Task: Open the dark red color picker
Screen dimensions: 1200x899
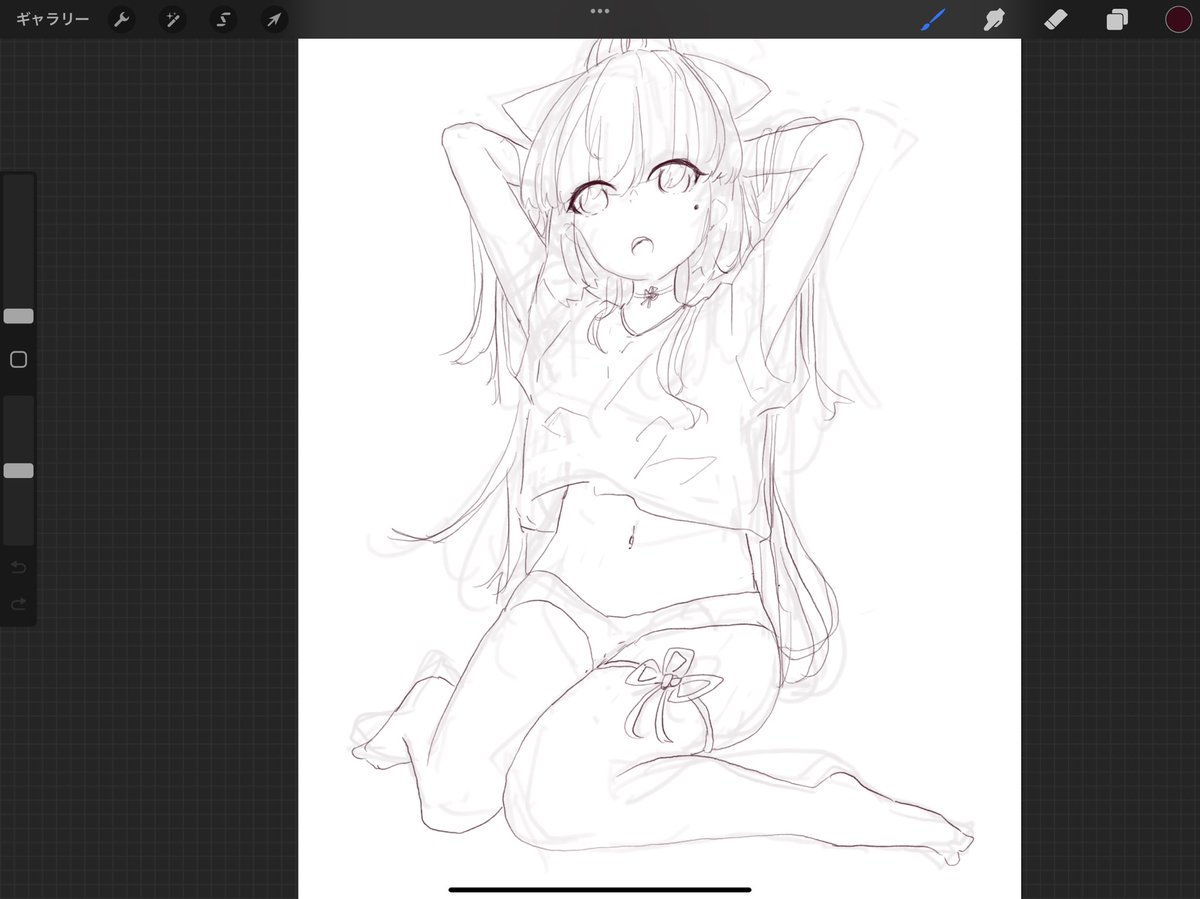Action: pos(1178,20)
